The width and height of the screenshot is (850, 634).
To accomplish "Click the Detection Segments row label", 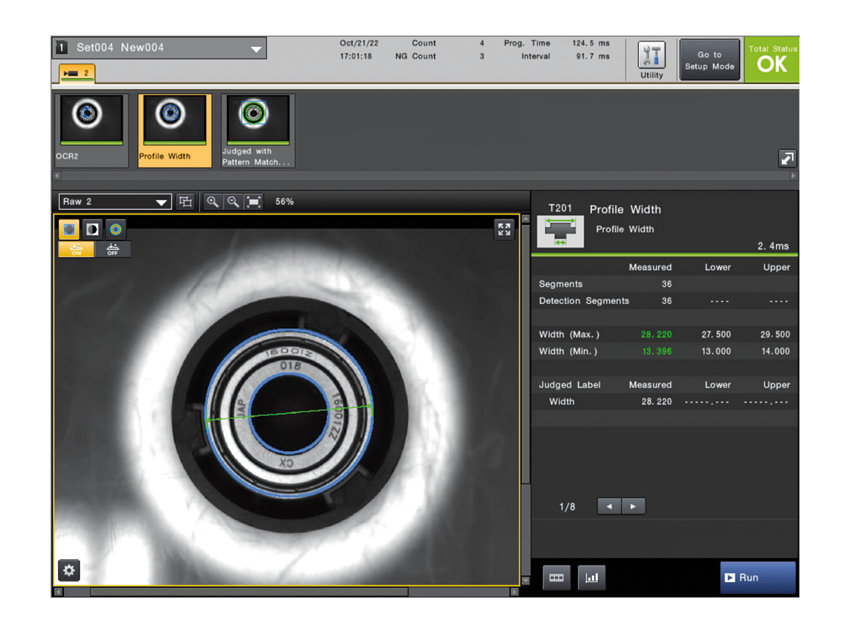I will tap(584, 301).
